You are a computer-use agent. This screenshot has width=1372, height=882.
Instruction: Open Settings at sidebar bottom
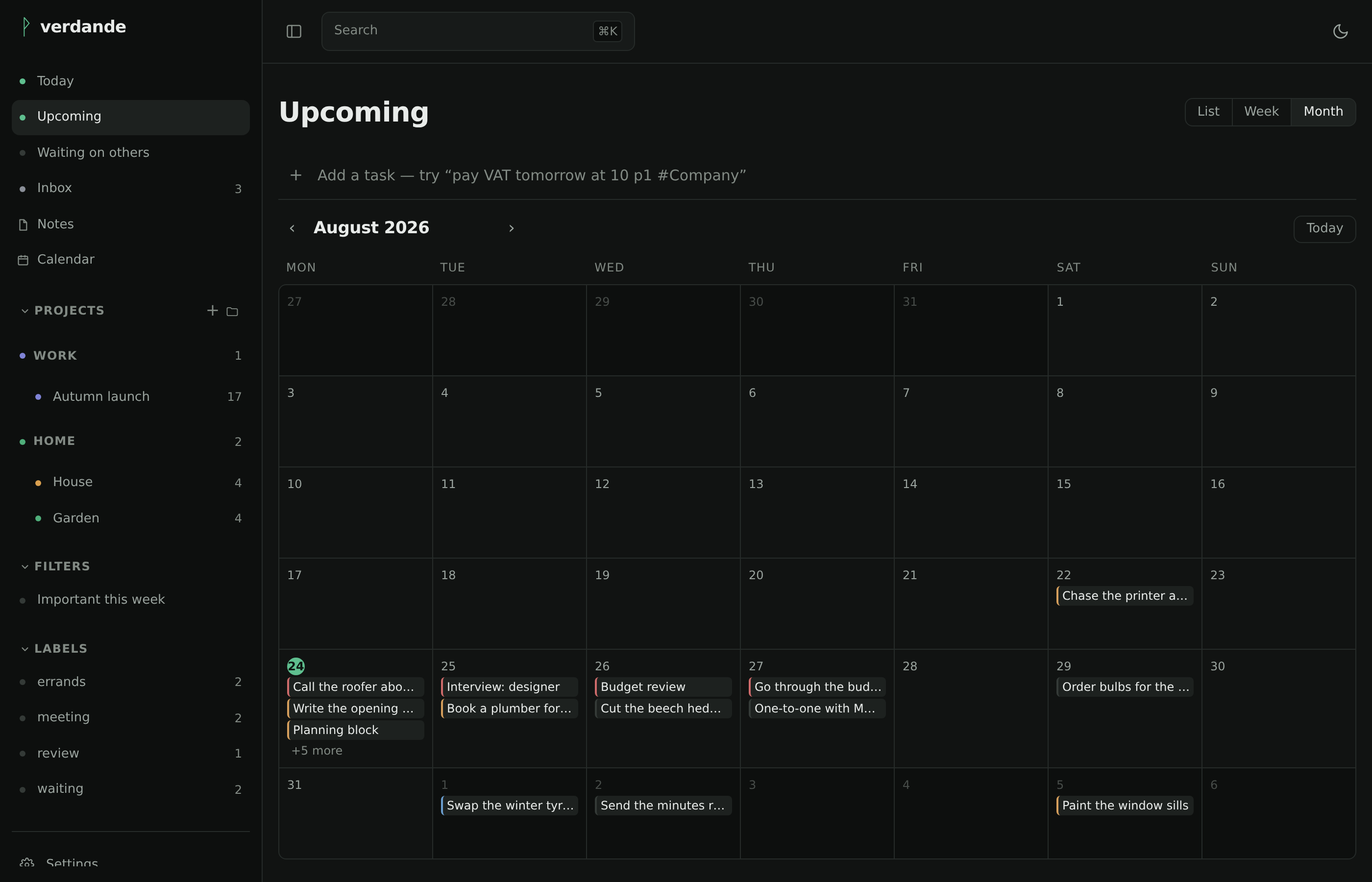point(130,863)
